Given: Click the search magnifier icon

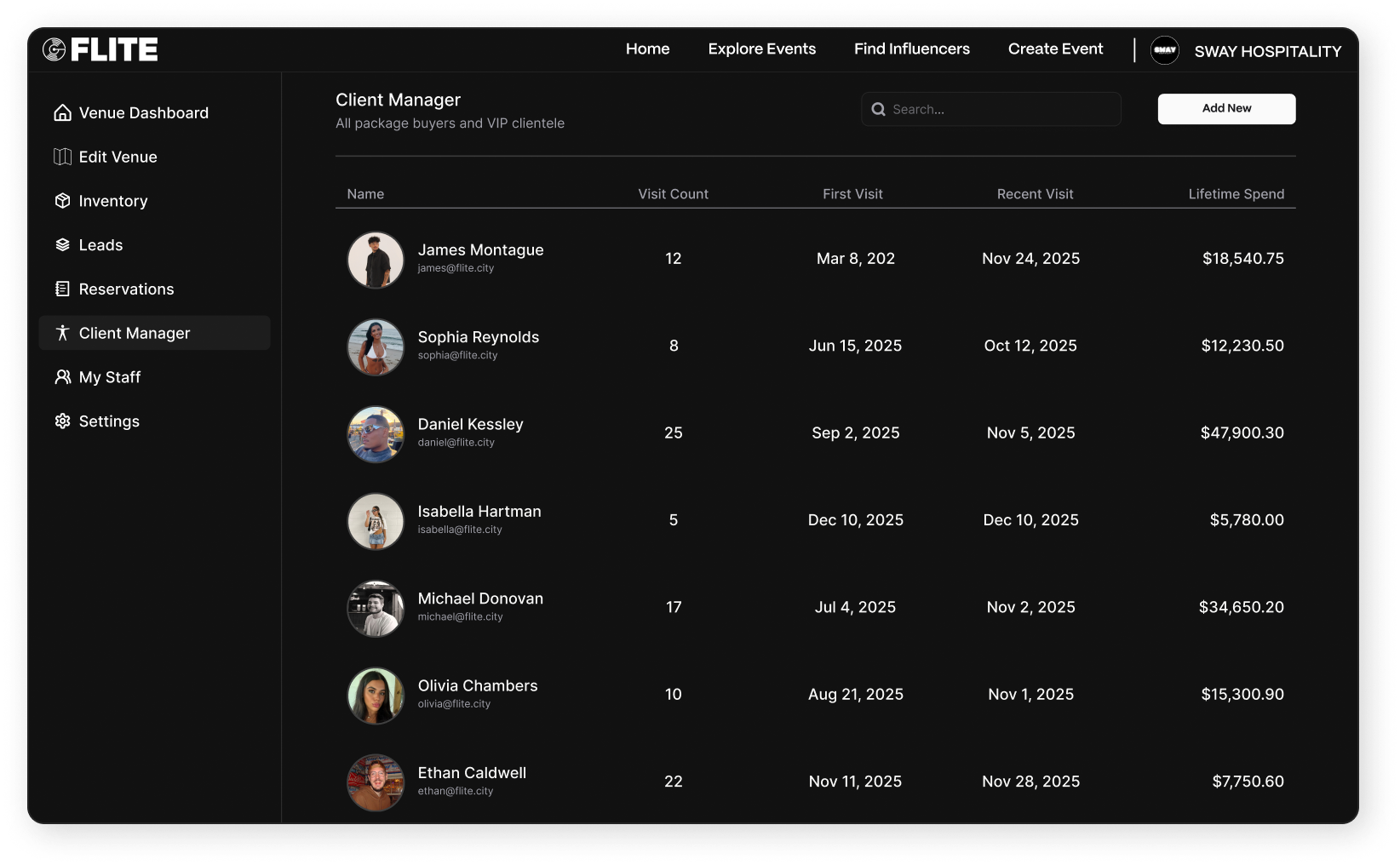Looking at the screenshot, I should click(878, 110).
